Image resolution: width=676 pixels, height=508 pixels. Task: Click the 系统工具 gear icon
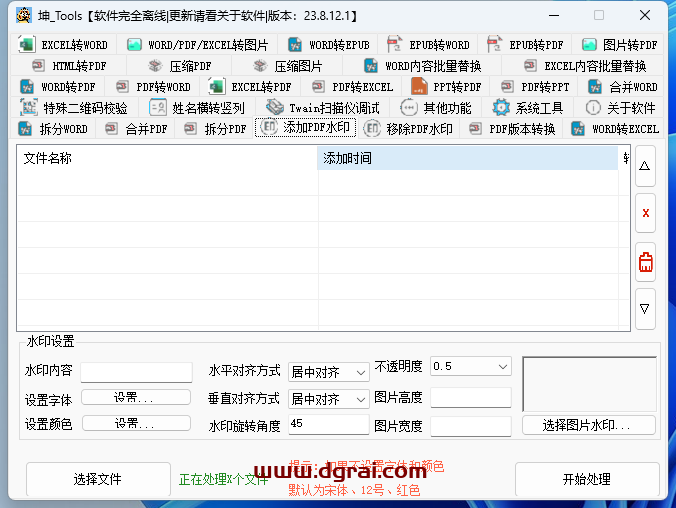coord(501,107)
